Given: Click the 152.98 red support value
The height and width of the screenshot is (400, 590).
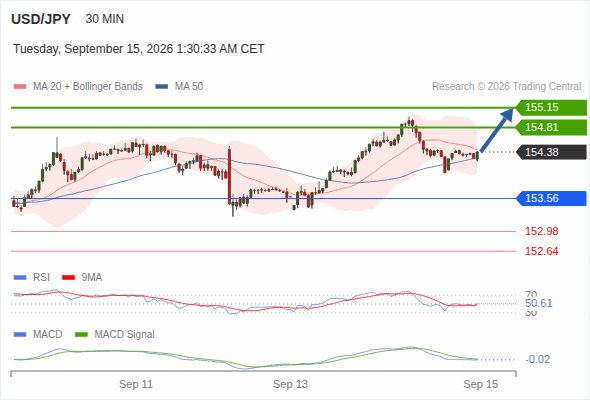Looking at the screenshot, I should (541, 231).
